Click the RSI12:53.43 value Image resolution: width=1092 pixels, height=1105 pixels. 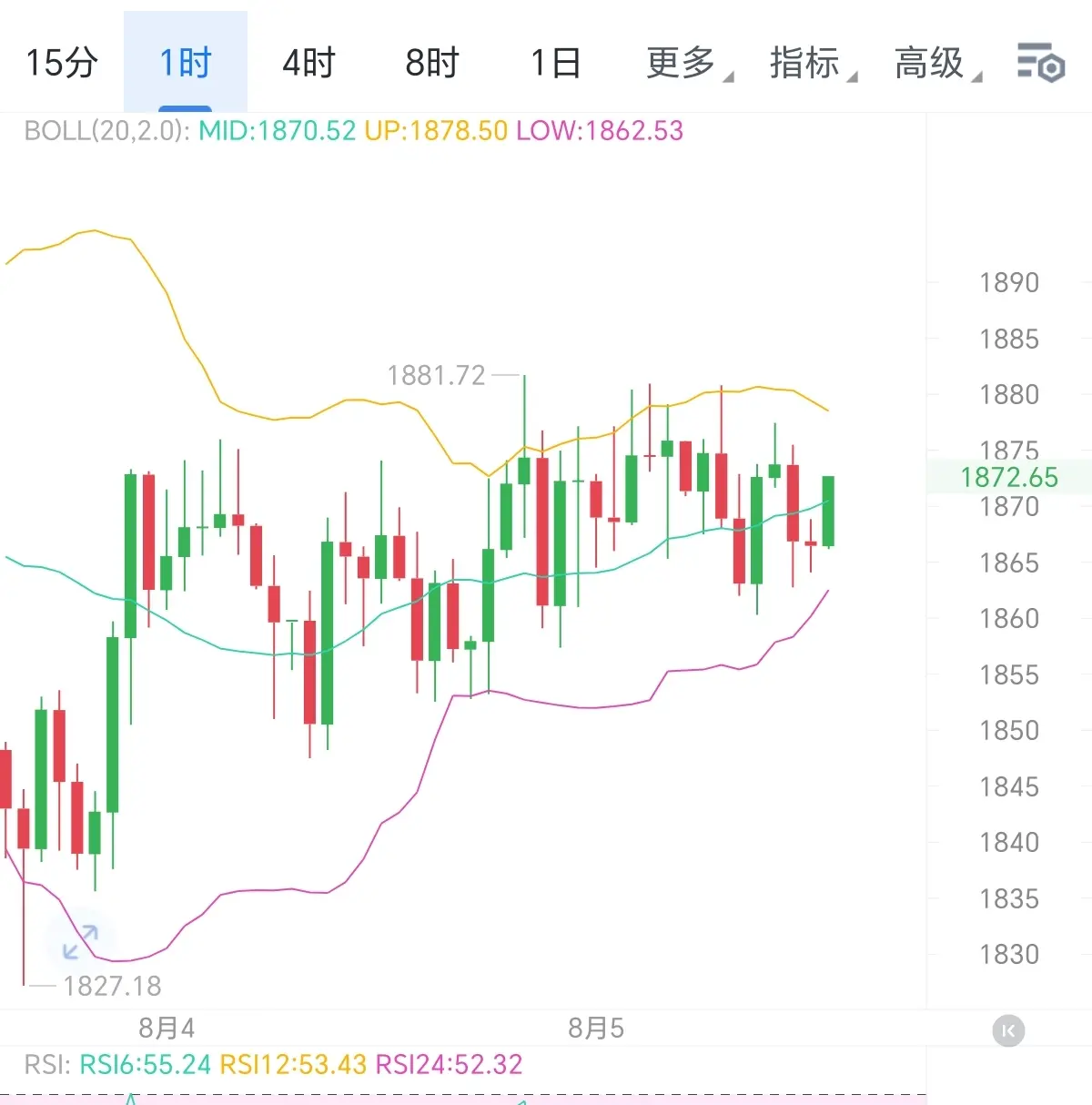293,1065
